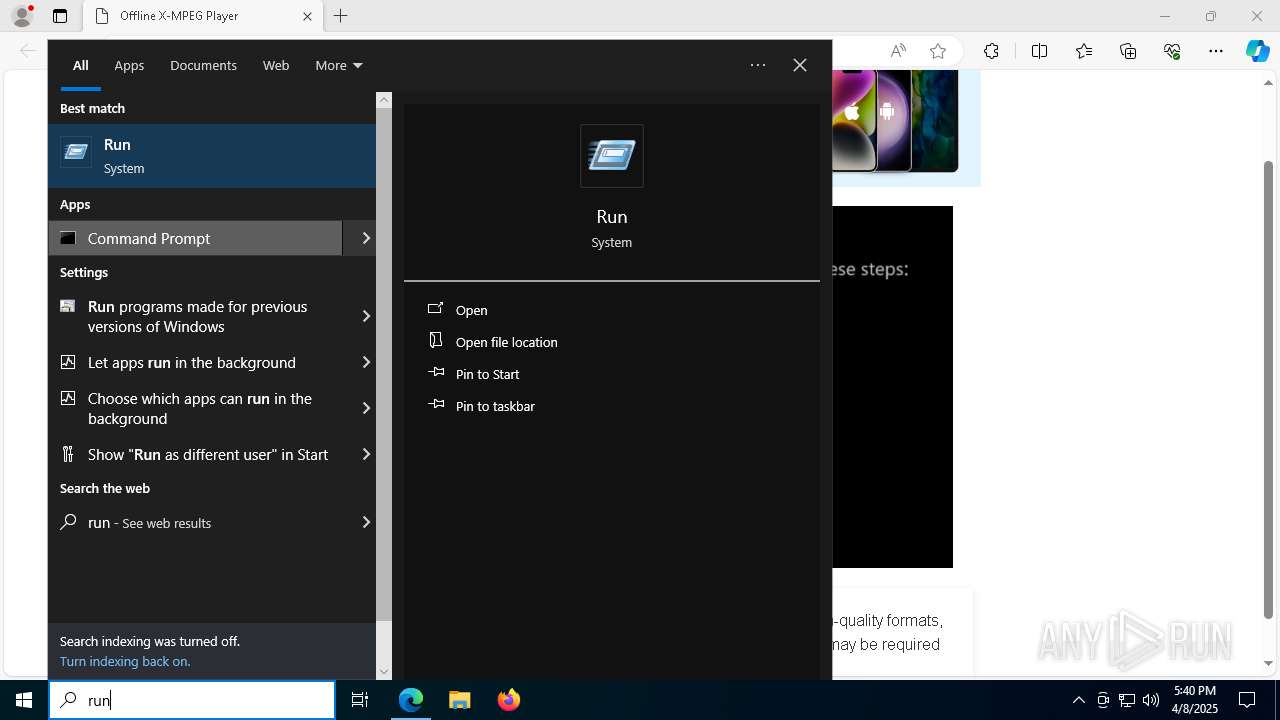Click the taskbar clock showing 5:40 PM
This screenshot has height=720, width=1280.
[x=1195, y=700]
